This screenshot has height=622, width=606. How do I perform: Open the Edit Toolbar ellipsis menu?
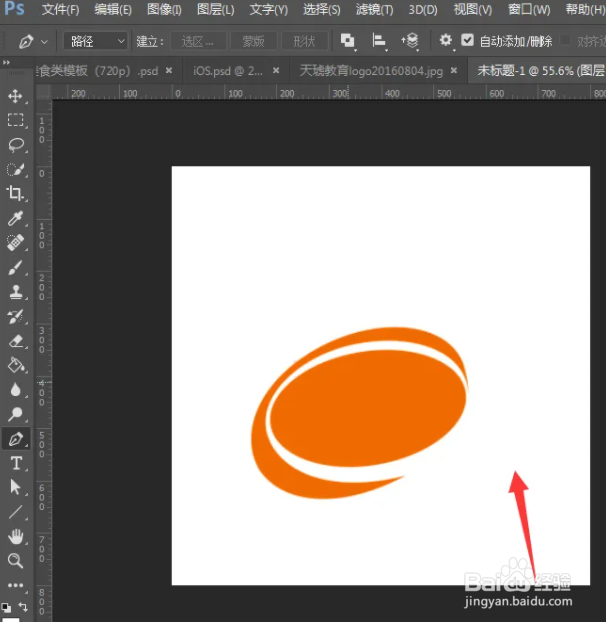[15, 585]
